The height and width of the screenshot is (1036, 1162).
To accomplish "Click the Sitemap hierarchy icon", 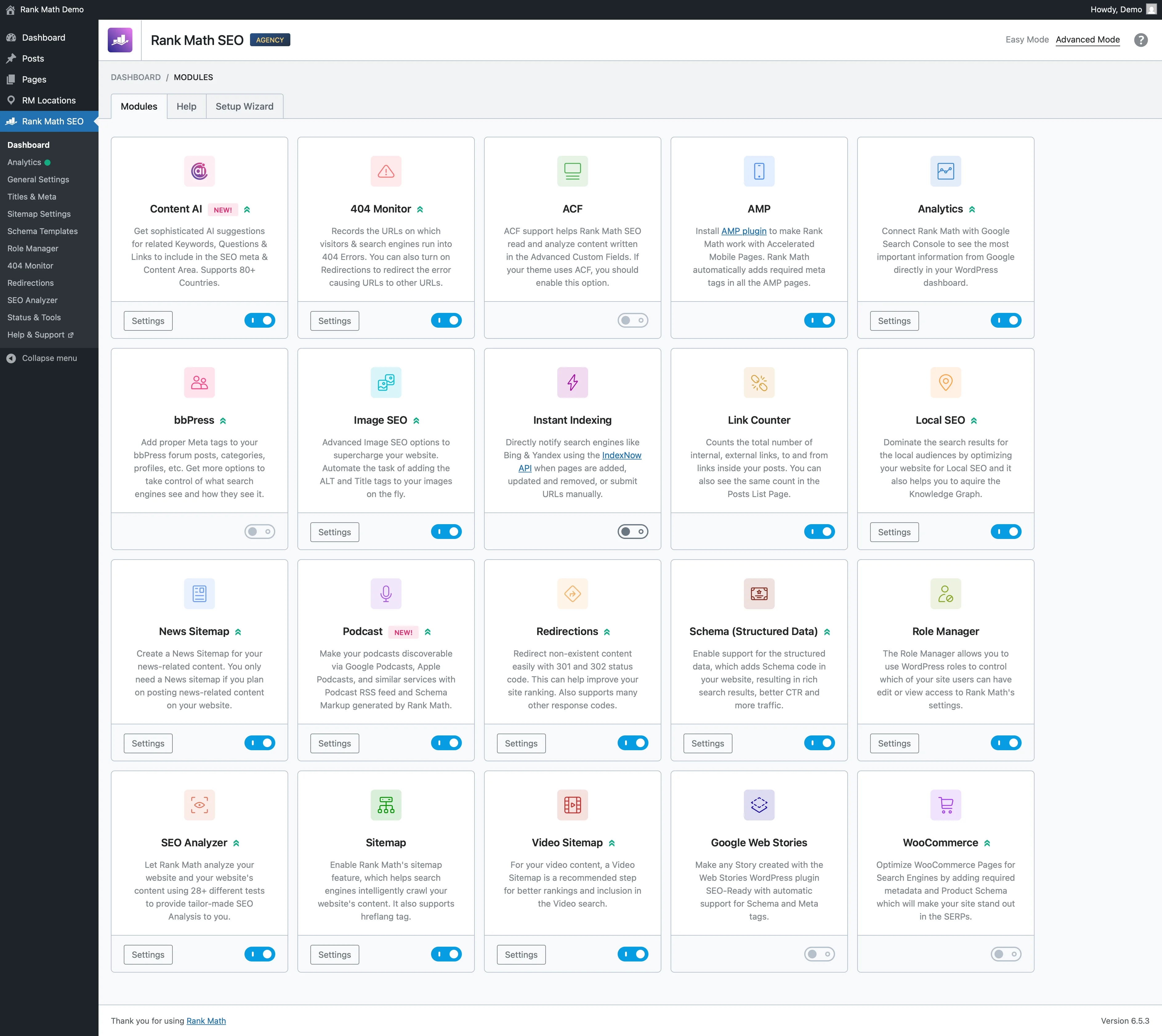I will (386, 804).
